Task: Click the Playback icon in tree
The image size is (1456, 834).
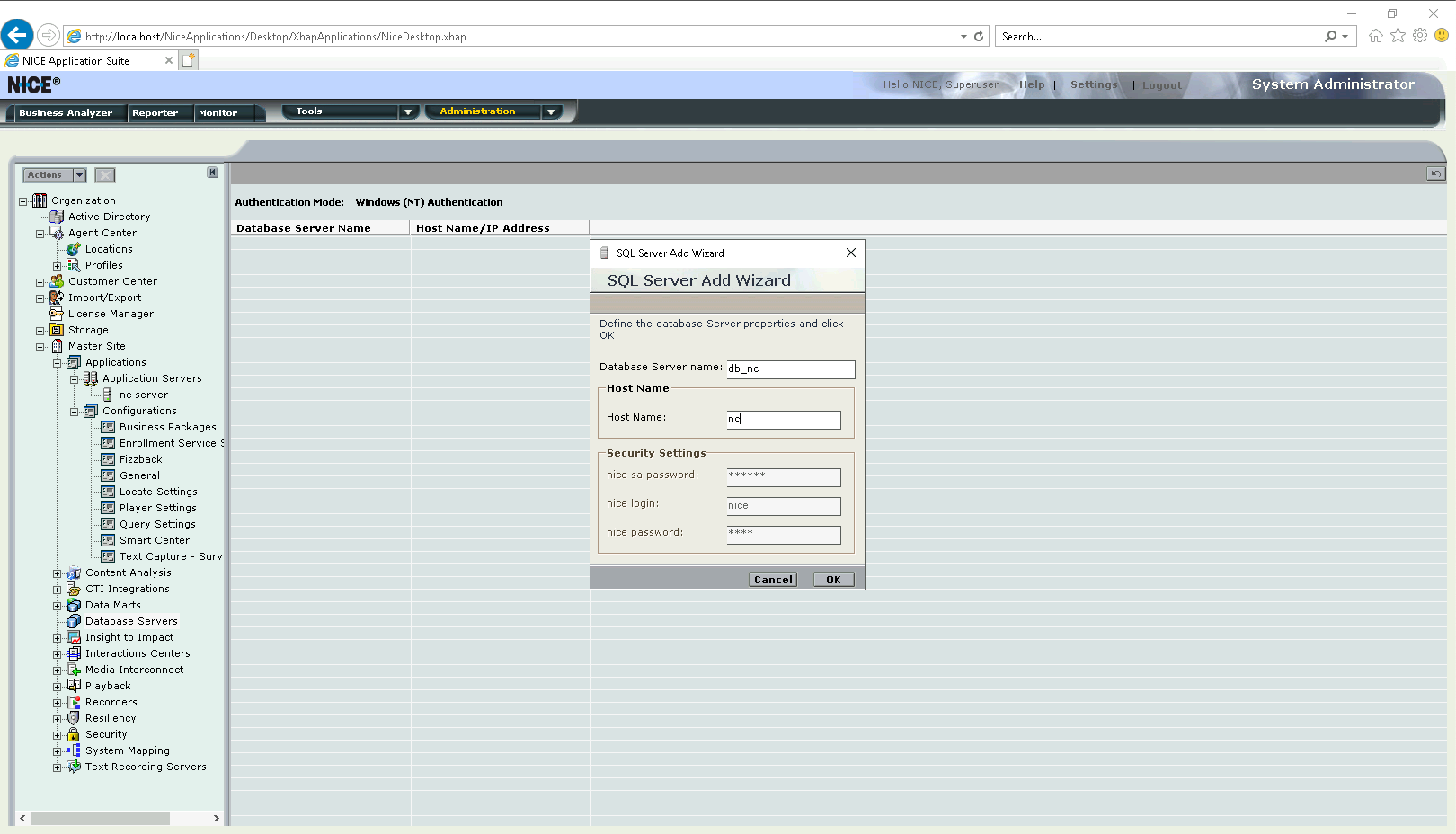Action: pos(74,686)
